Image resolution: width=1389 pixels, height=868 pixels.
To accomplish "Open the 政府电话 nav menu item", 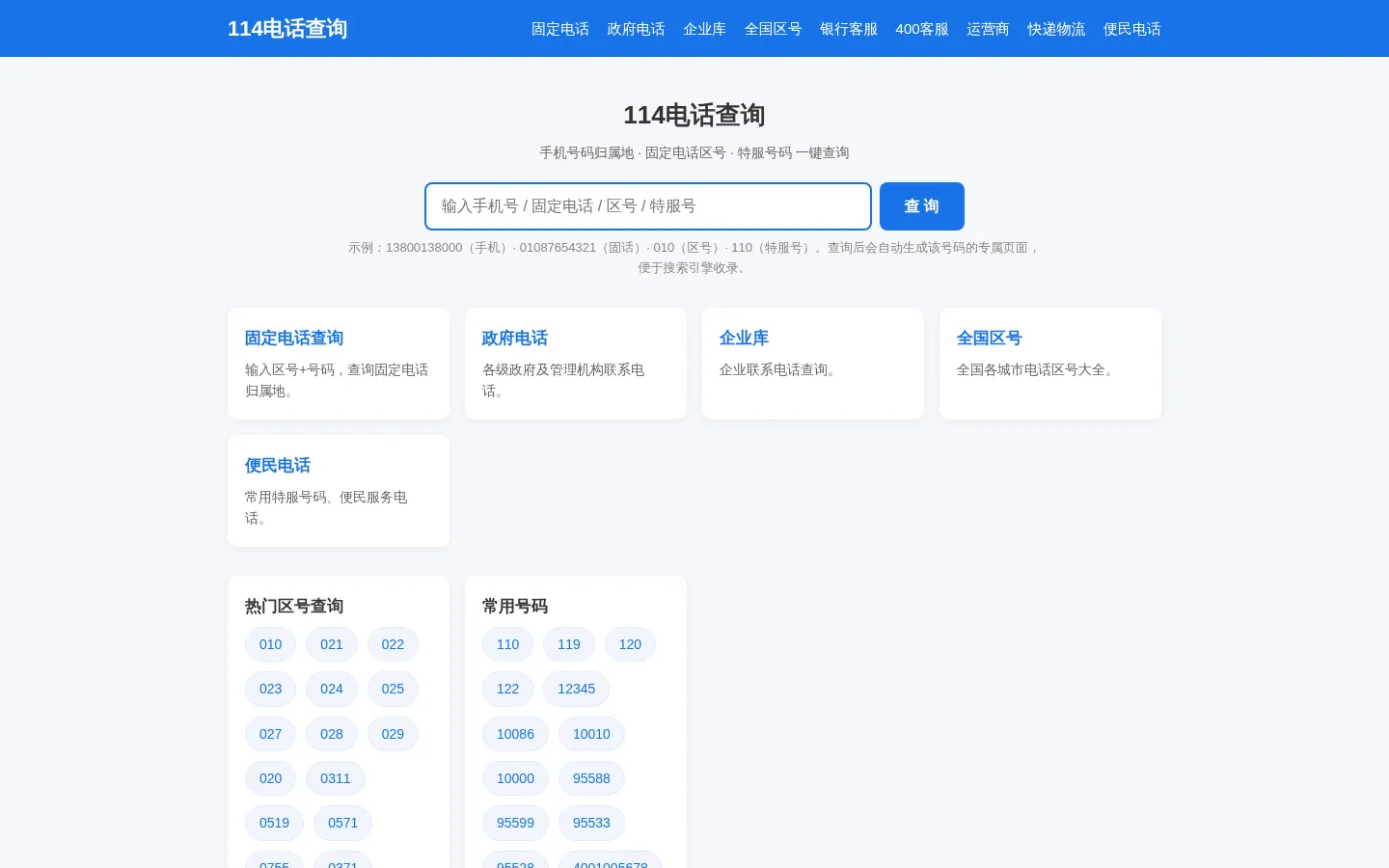I will 636,29.
